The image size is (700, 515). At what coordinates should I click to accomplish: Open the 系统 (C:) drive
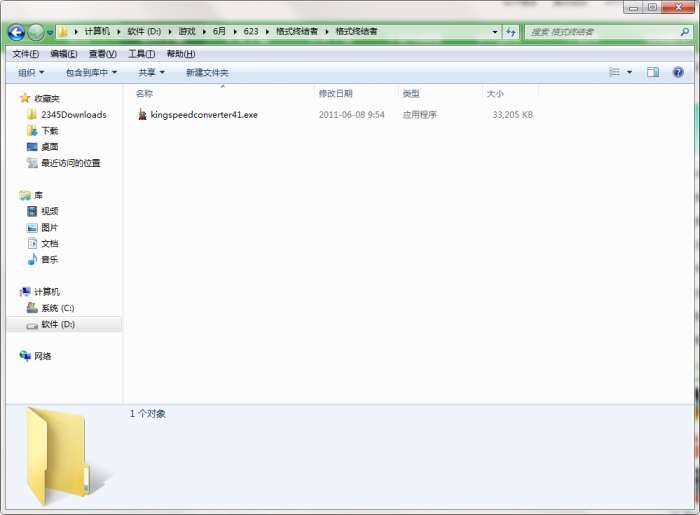point(58,308)
